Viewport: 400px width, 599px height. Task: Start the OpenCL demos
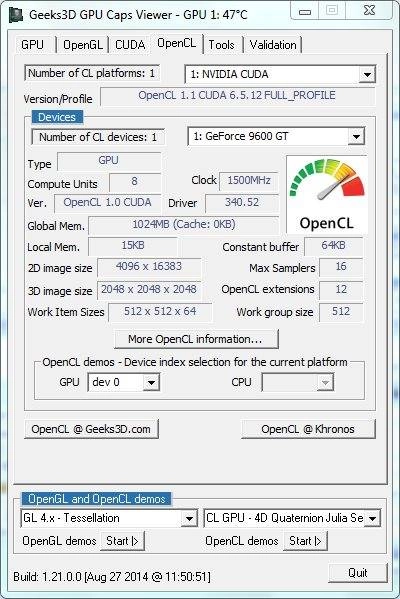coord(305,541)
